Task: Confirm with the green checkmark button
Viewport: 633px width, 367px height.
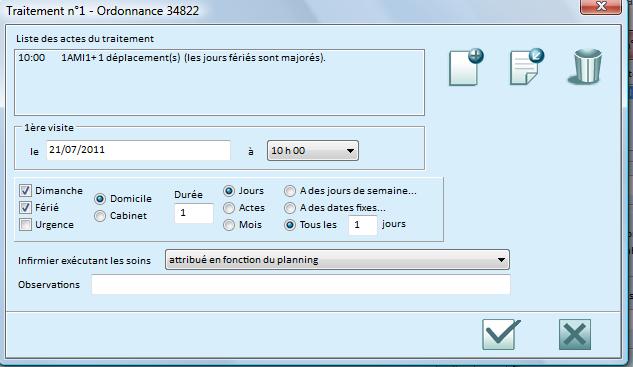Action: 501,334
